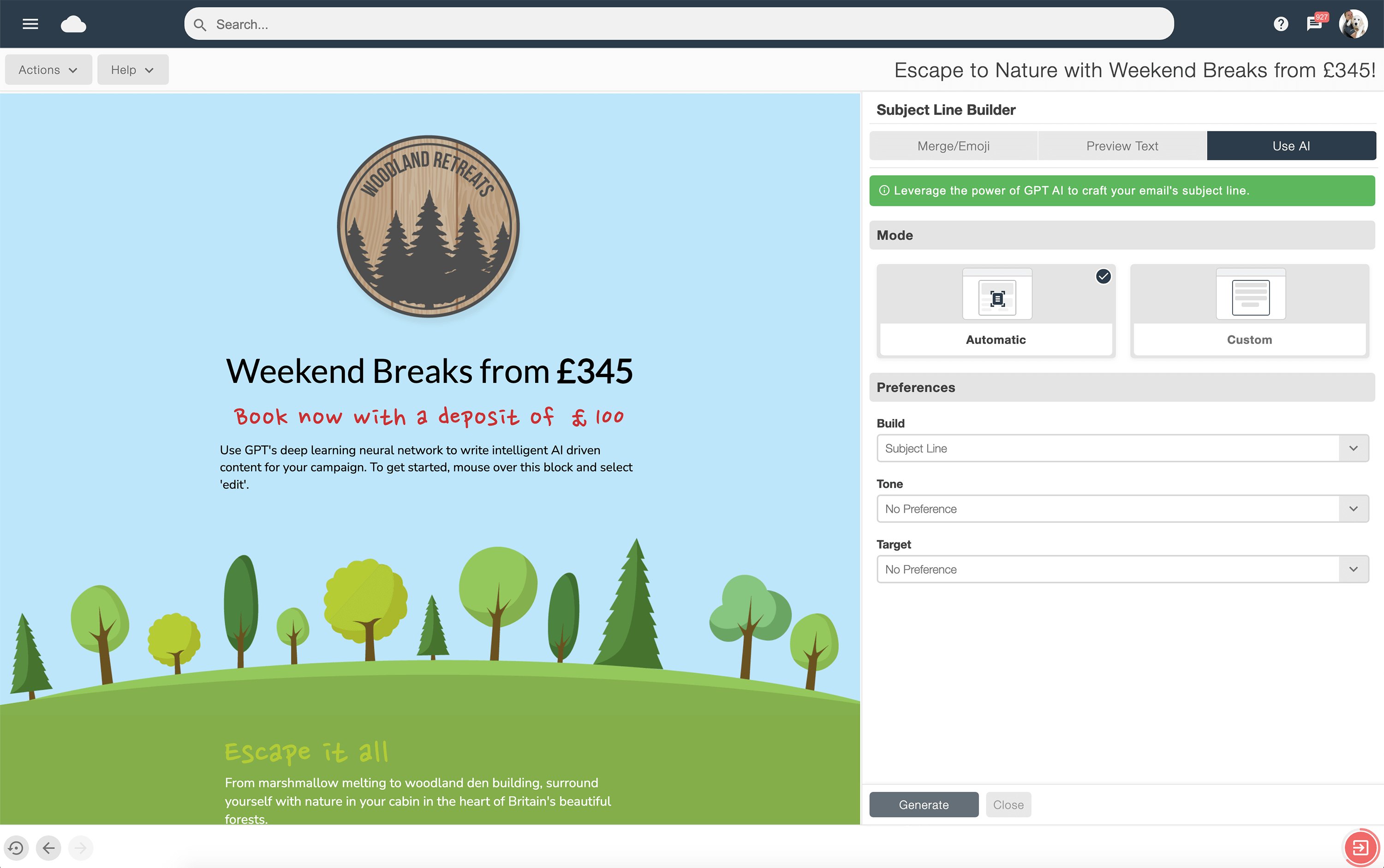Switch to the Merge/Emoji tab
Viewport: 1384px width, 868px height.
coord(953,145)
